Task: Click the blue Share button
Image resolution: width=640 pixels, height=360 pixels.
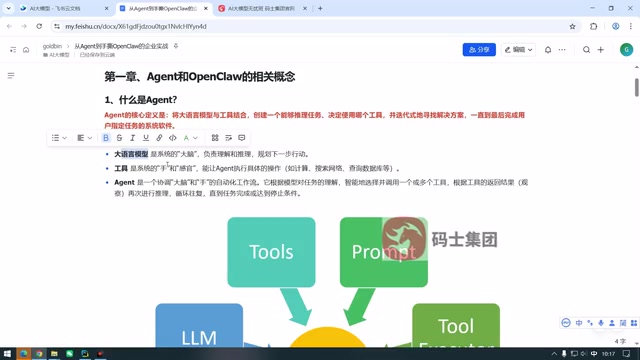Action: (x=479, y=49)
